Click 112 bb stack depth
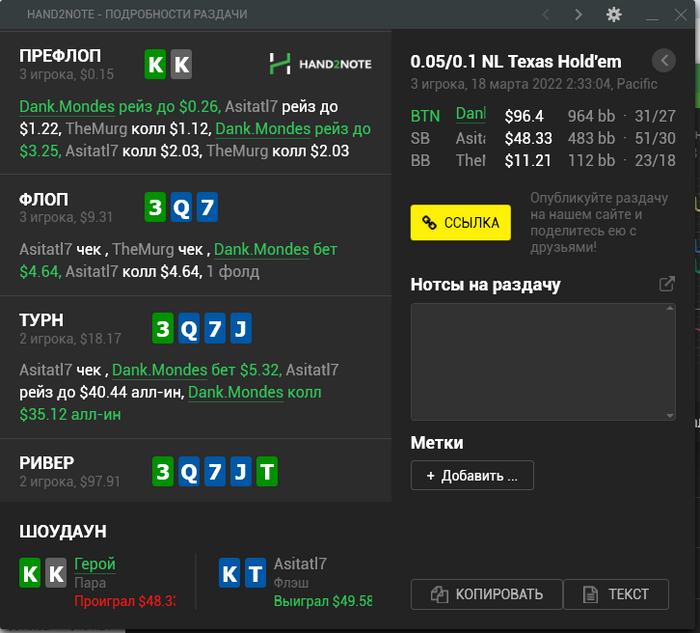 coord(591,161)
